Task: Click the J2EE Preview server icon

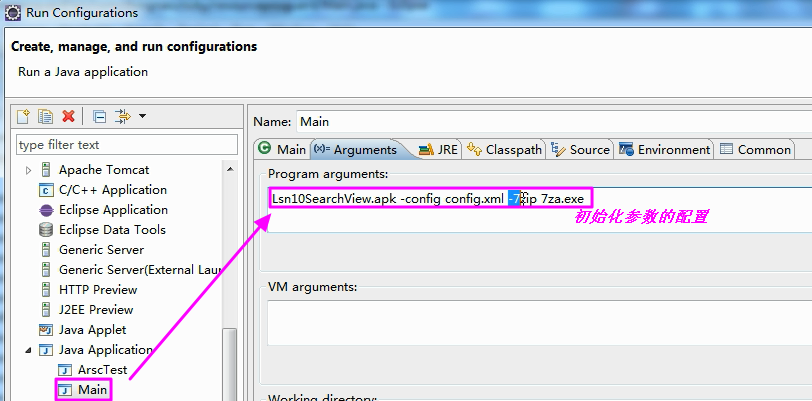Action: [46, 310]
